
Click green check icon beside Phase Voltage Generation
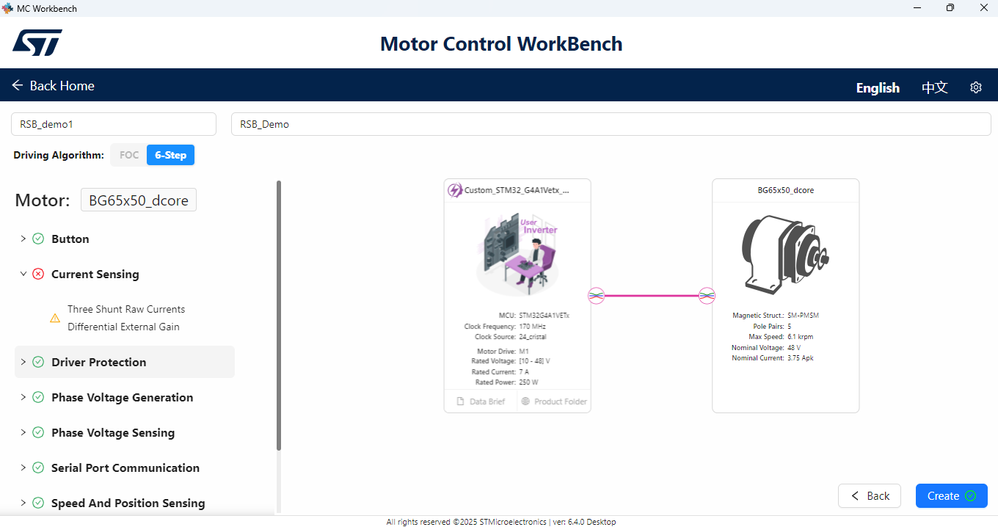[x=38, y=397]
